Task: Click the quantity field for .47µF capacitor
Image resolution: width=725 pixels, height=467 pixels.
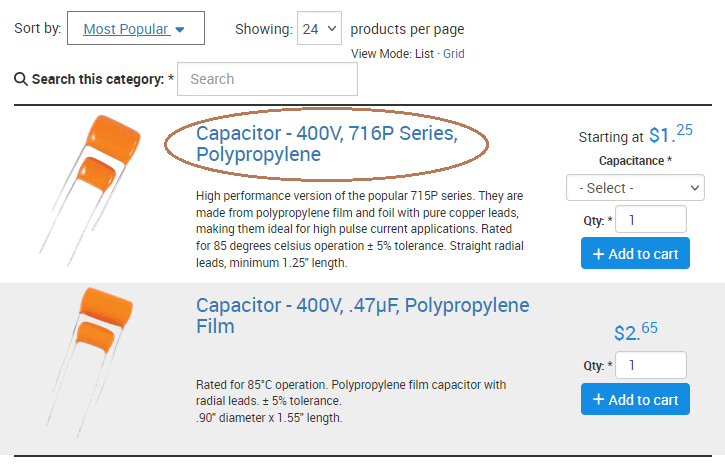Action: coord(651,365)
